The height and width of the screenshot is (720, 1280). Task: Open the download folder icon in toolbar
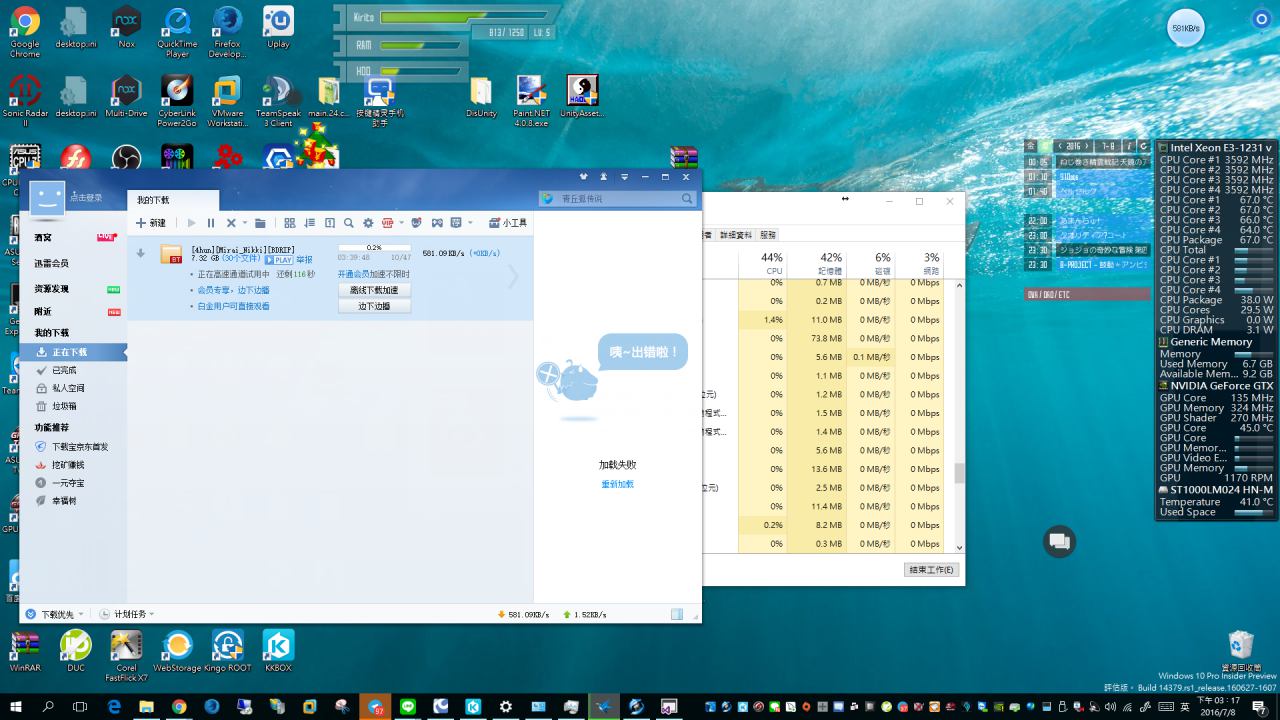260,223
